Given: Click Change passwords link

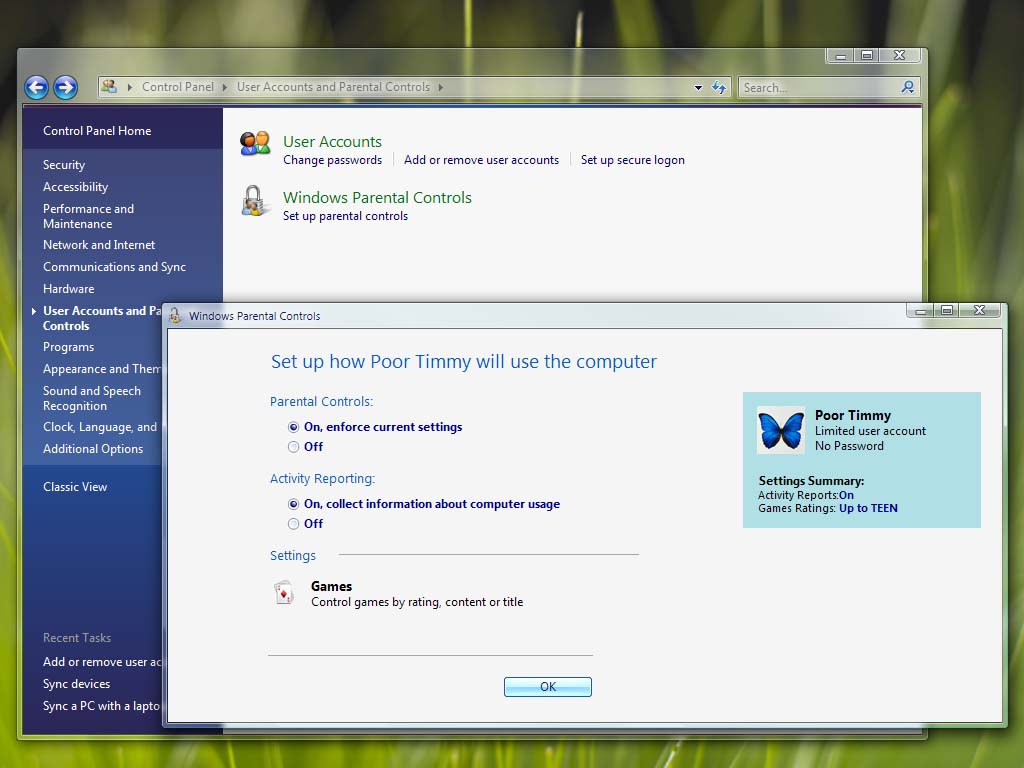Looking at the screenshot, I should 332,160.
